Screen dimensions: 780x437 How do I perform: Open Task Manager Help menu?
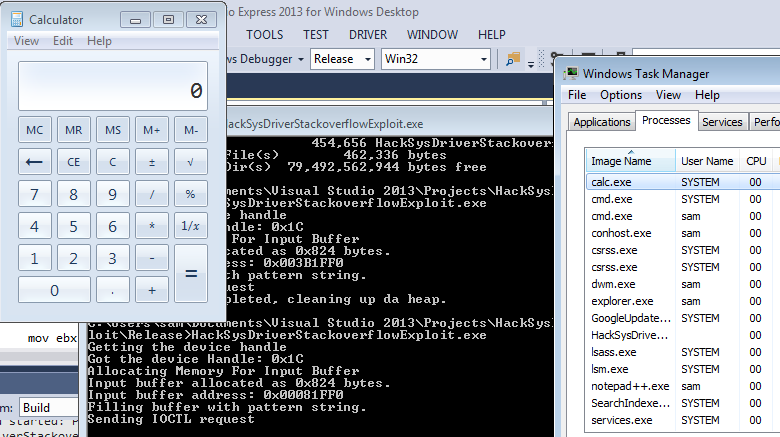click(x=707, y=95)
